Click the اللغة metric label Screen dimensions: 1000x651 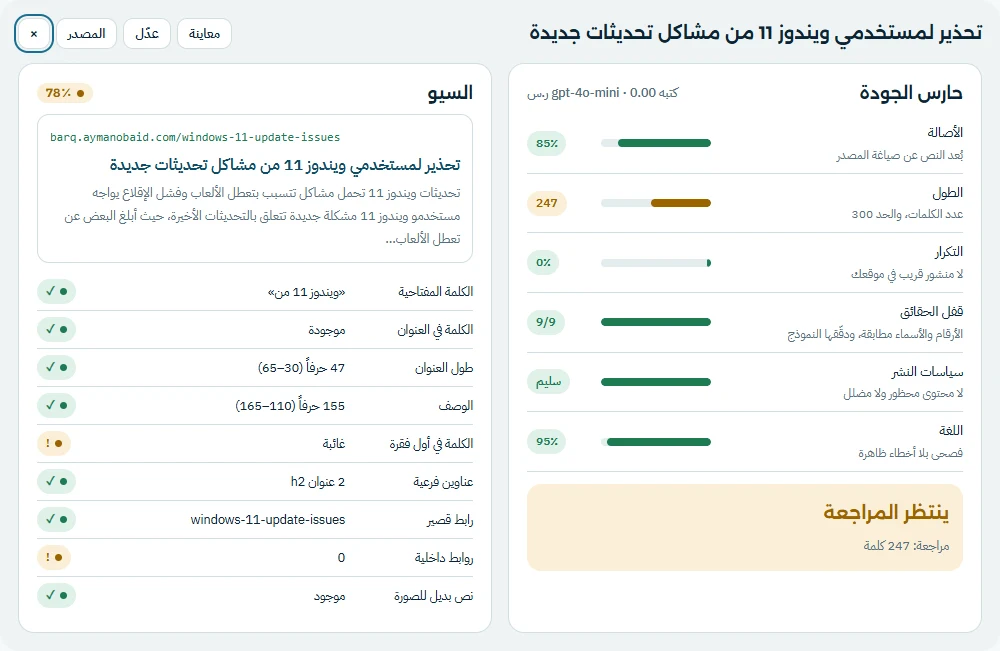pos(951,430)
